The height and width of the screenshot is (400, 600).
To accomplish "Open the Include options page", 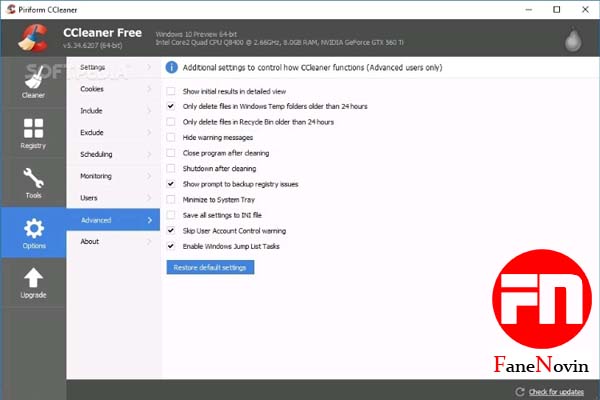I will click(x=113, y=111).
